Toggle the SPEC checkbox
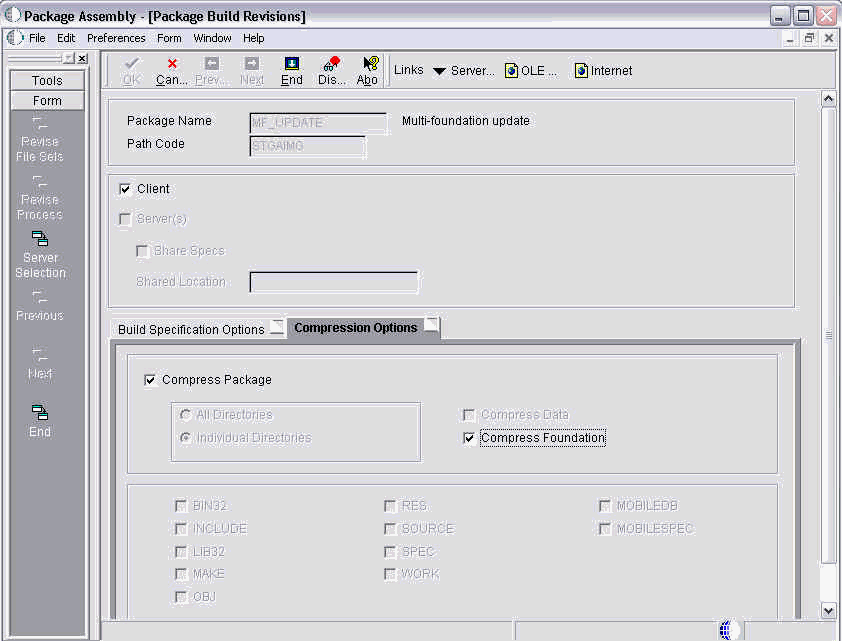842x641 pixels. coord(390,552)
